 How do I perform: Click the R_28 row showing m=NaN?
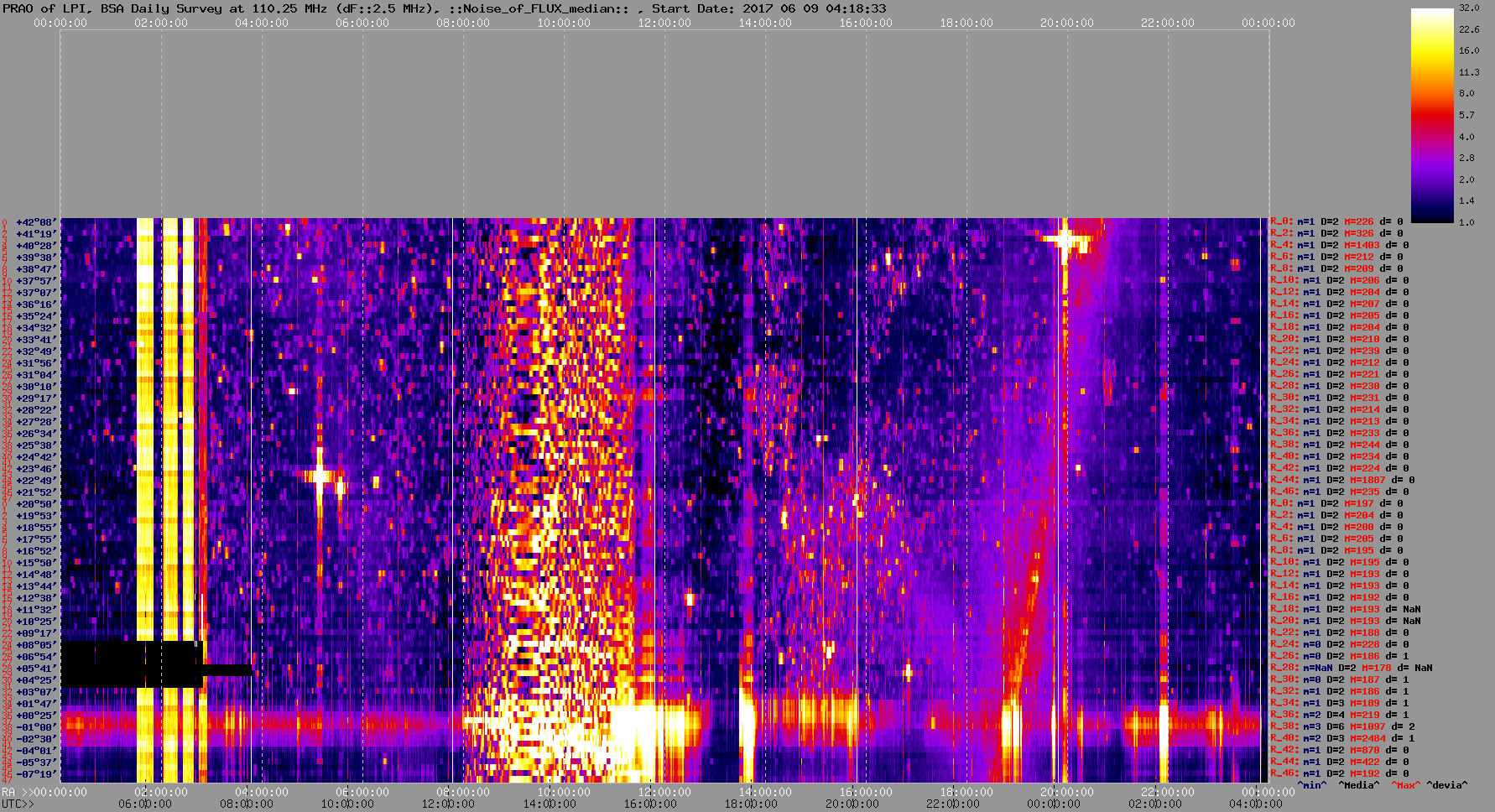click(1352, 669)
